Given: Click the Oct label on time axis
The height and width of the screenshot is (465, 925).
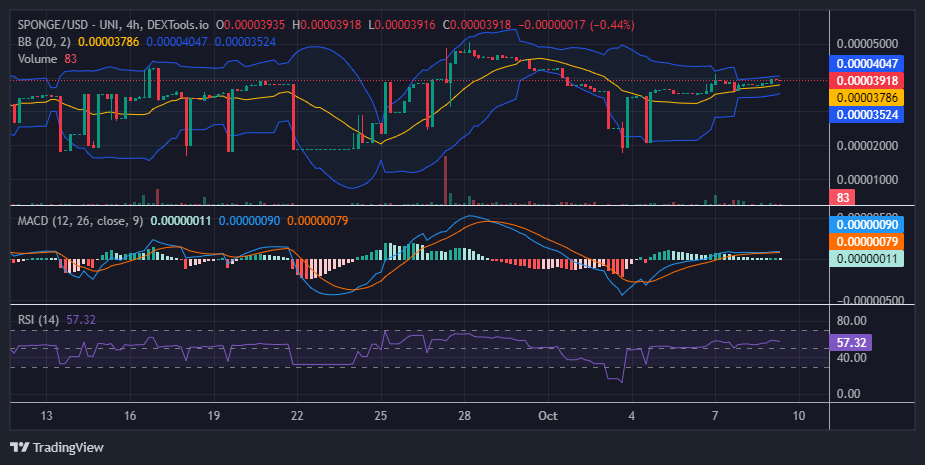Looking at the screenshot, I should (x=547, y=416).
